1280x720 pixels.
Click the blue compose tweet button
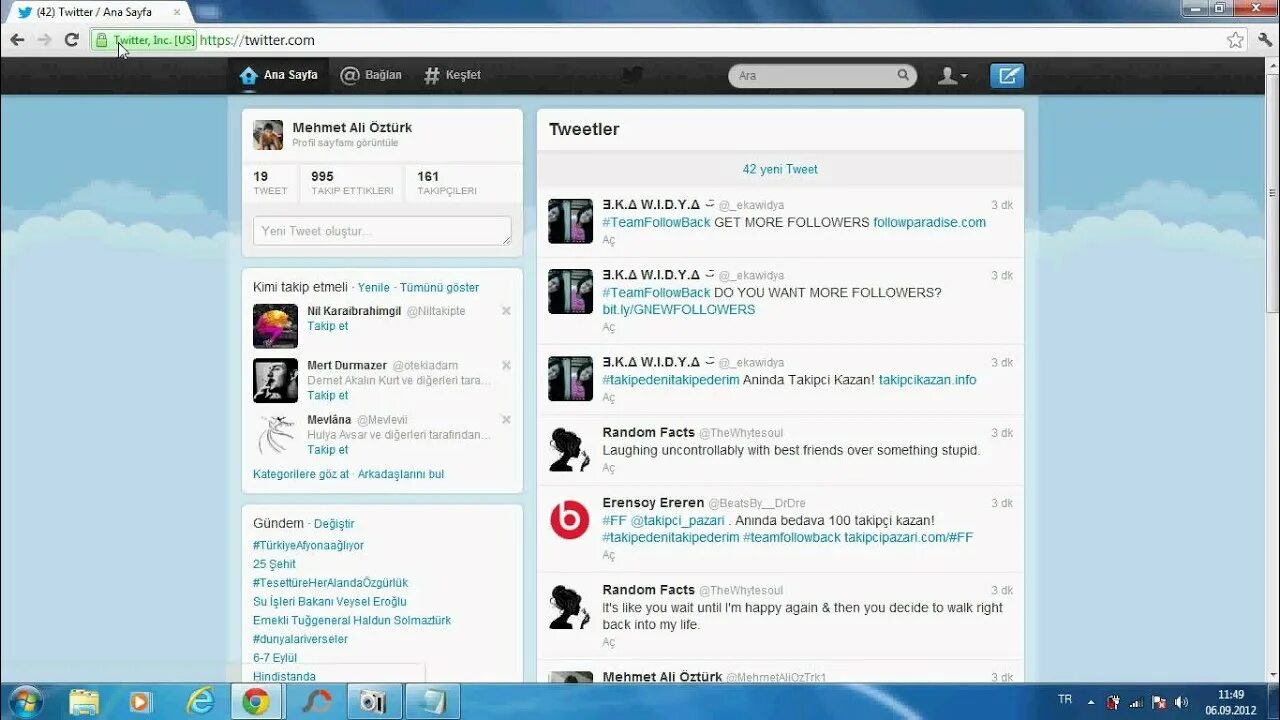(x=1007, y=76)
